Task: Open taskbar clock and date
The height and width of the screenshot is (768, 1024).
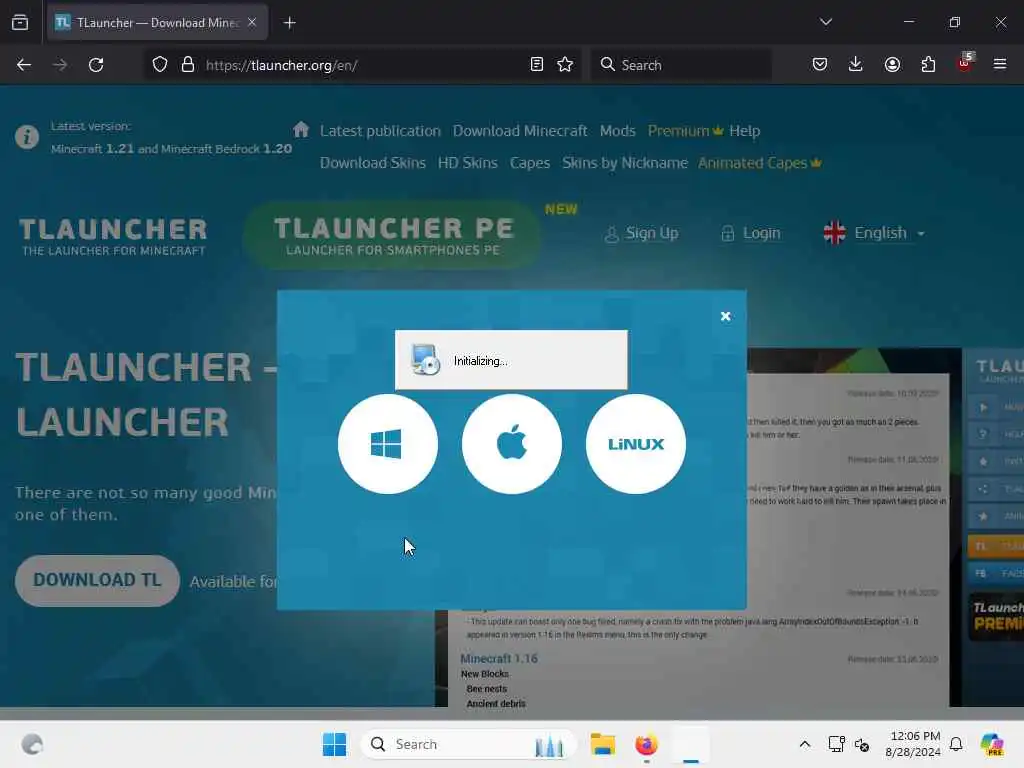Action: point(913,744)
